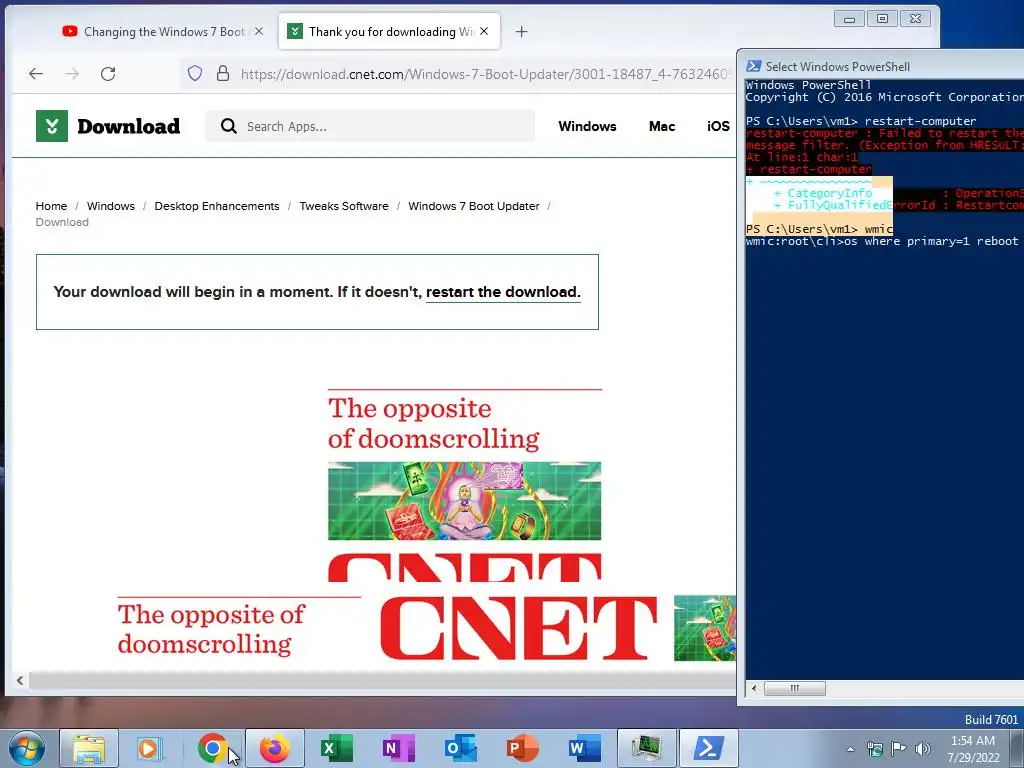Launch Word from the taskbar
The image size is (1024, 768).
(583, 748)
